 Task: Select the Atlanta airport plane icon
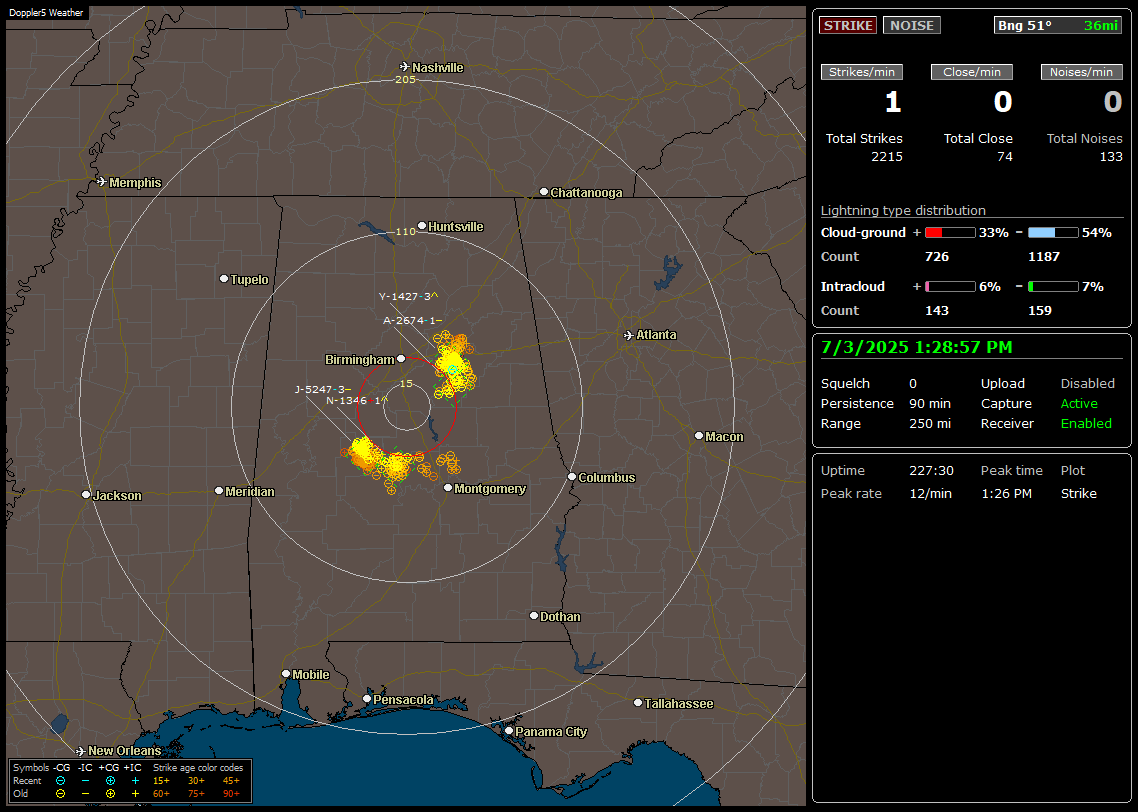(x=629, y=335)
